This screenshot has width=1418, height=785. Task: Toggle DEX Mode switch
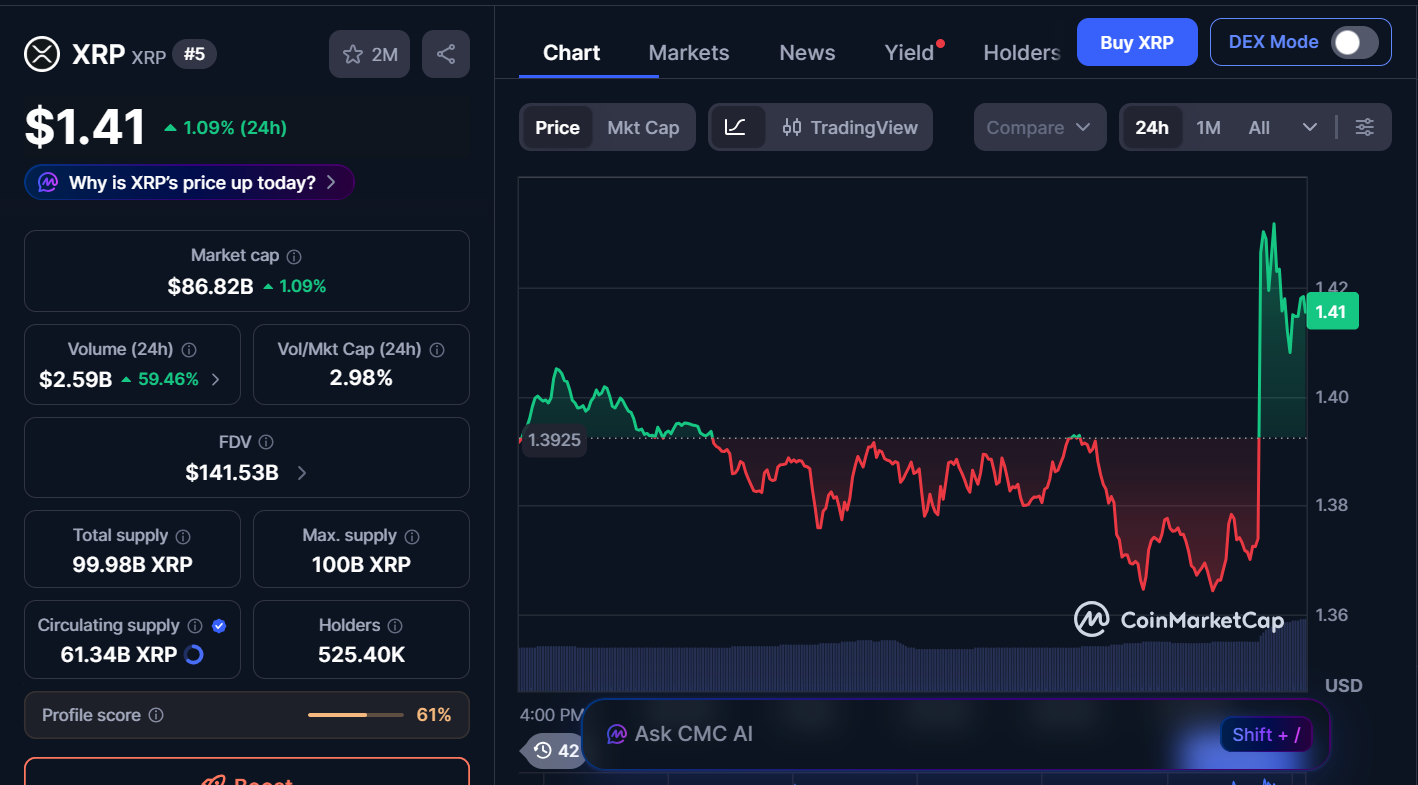click(x=1355, y=42)
